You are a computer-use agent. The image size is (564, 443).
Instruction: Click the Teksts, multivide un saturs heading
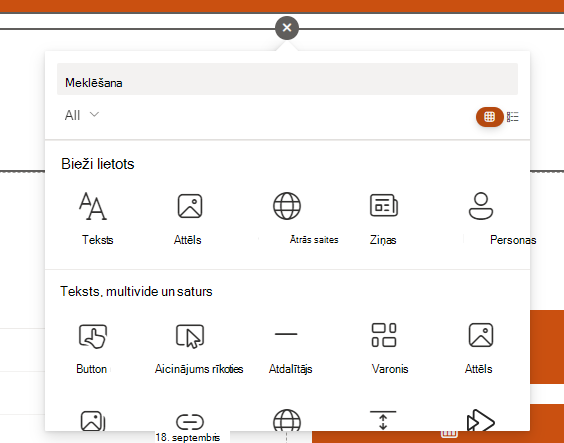tap(136, 291)
